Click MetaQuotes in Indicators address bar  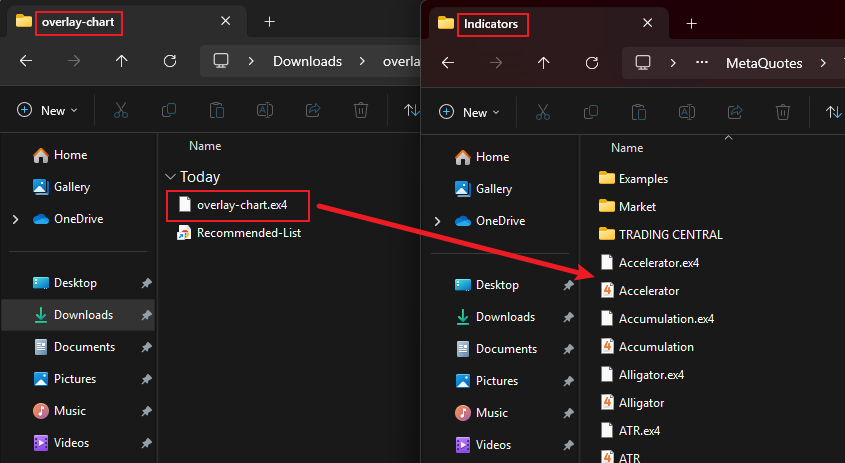(764, 63)
